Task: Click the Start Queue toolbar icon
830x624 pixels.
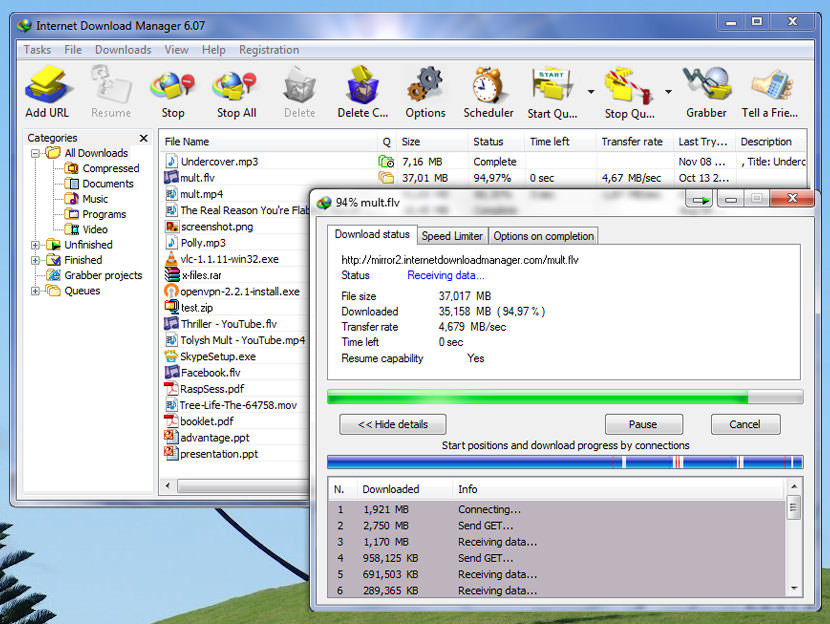Action: 552,85
